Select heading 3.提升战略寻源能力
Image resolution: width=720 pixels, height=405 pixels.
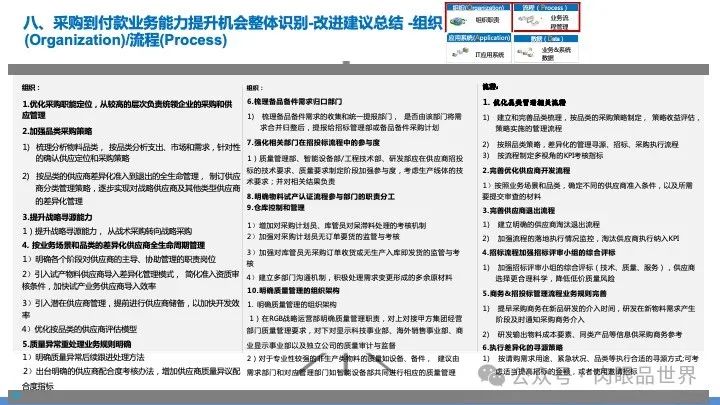[x=57, y=217]
